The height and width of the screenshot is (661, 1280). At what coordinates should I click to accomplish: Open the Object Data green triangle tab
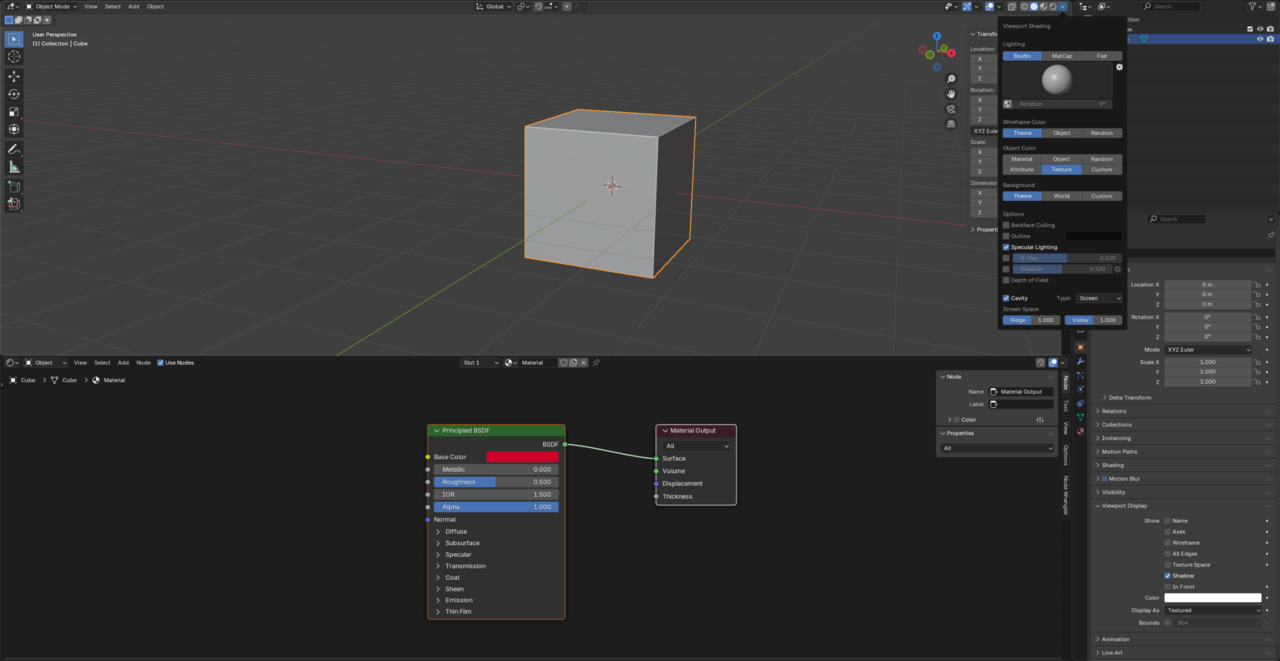click(x=1080, y=417)
